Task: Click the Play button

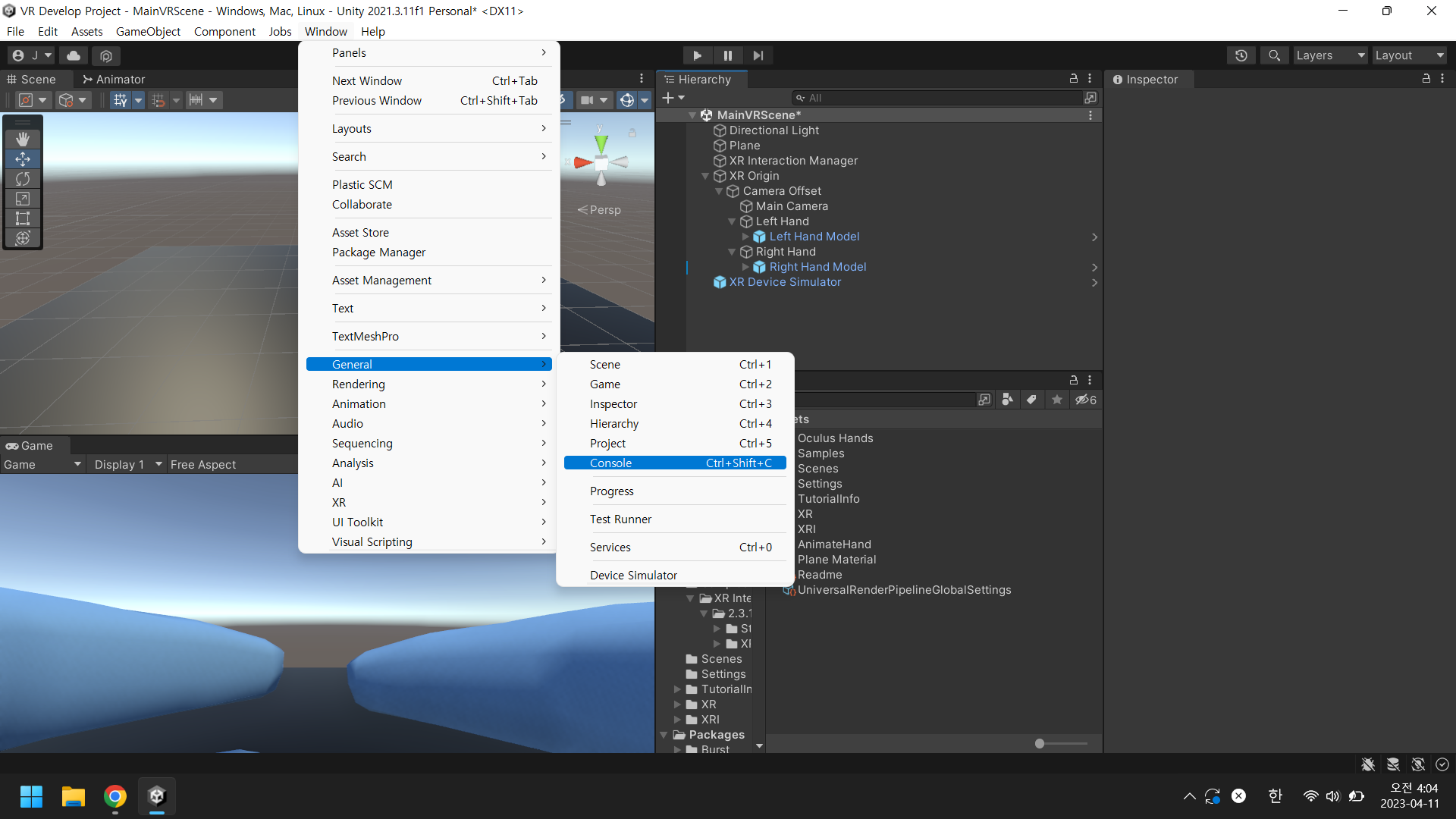Action: click(x=697, y=55)
